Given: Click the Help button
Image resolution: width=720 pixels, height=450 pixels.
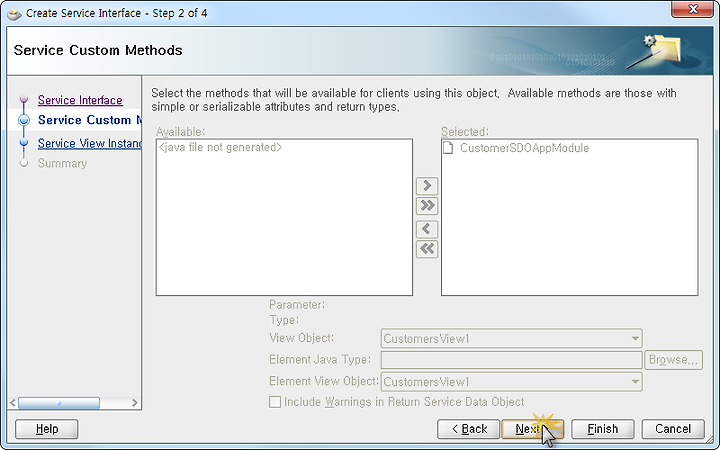Looking at the screenshot, I should click(46, 429).
